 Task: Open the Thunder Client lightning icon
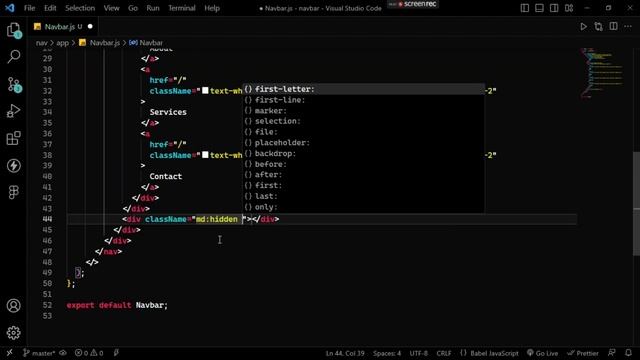13,166
